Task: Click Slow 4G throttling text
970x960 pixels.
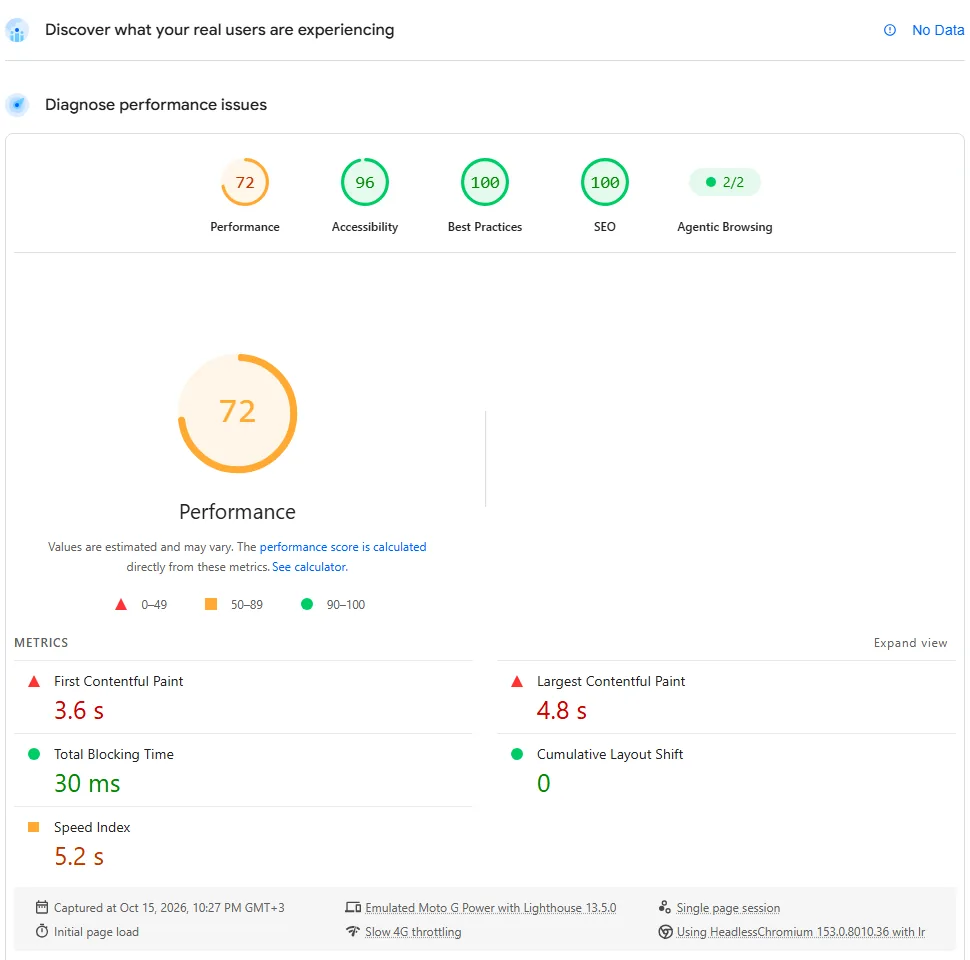Action: 413,932
